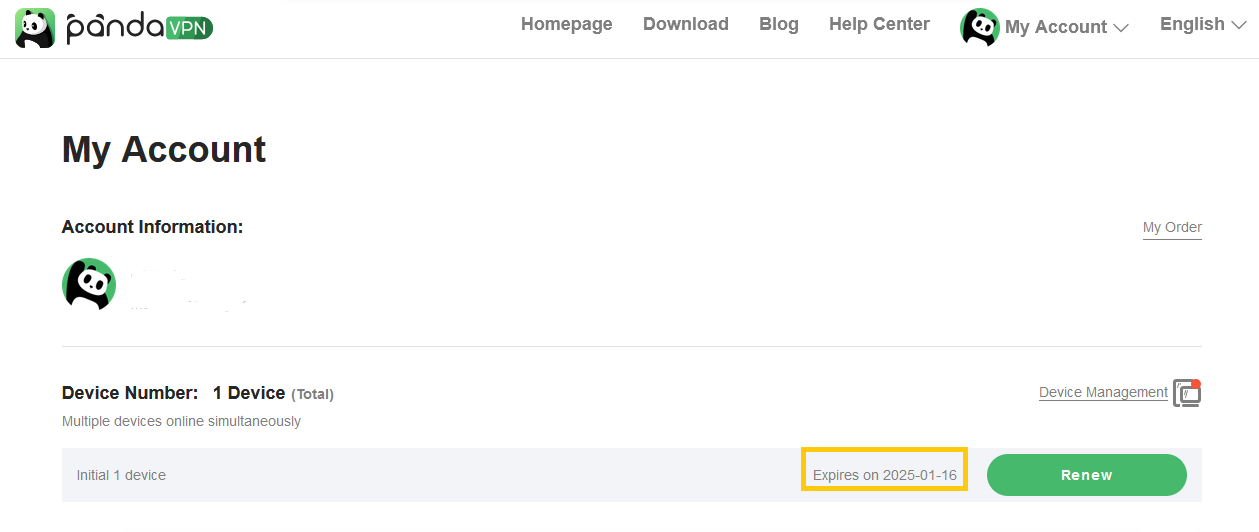This screenshot has height=532, width=1259.
Task: Open the Help Center nav item
Action: 879,24
